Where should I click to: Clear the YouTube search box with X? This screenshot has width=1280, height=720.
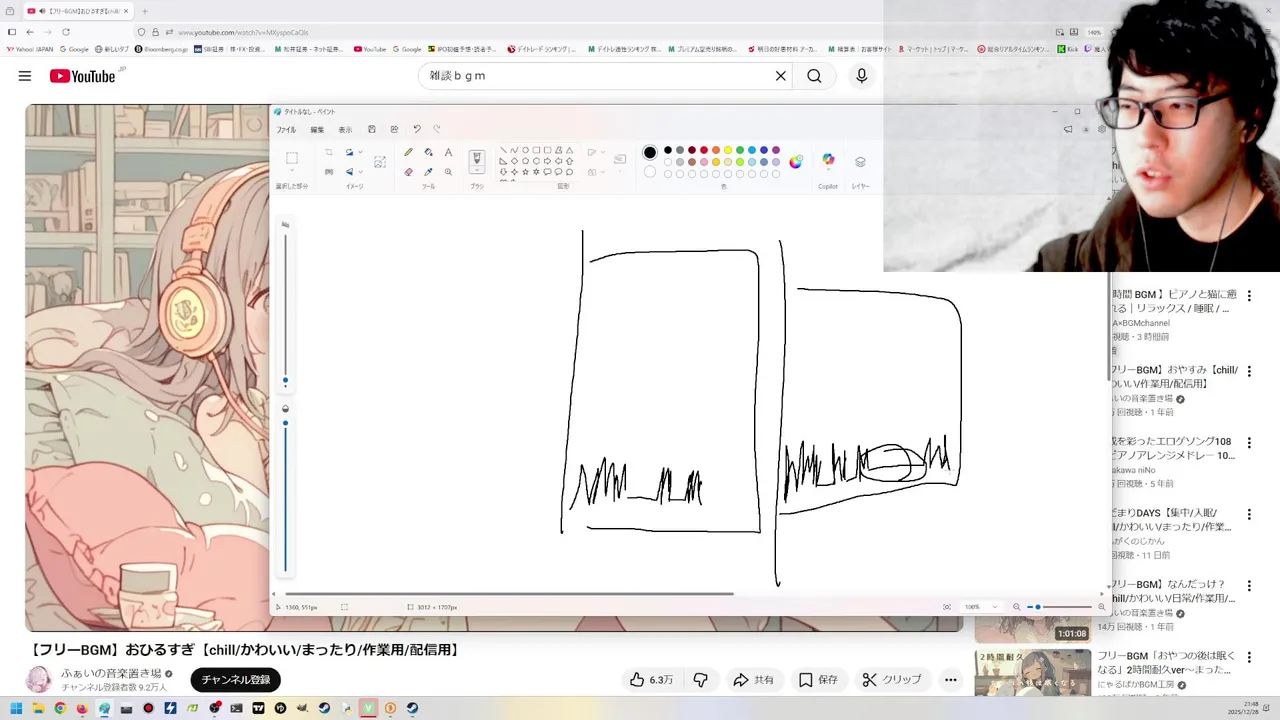click(781, 76)
